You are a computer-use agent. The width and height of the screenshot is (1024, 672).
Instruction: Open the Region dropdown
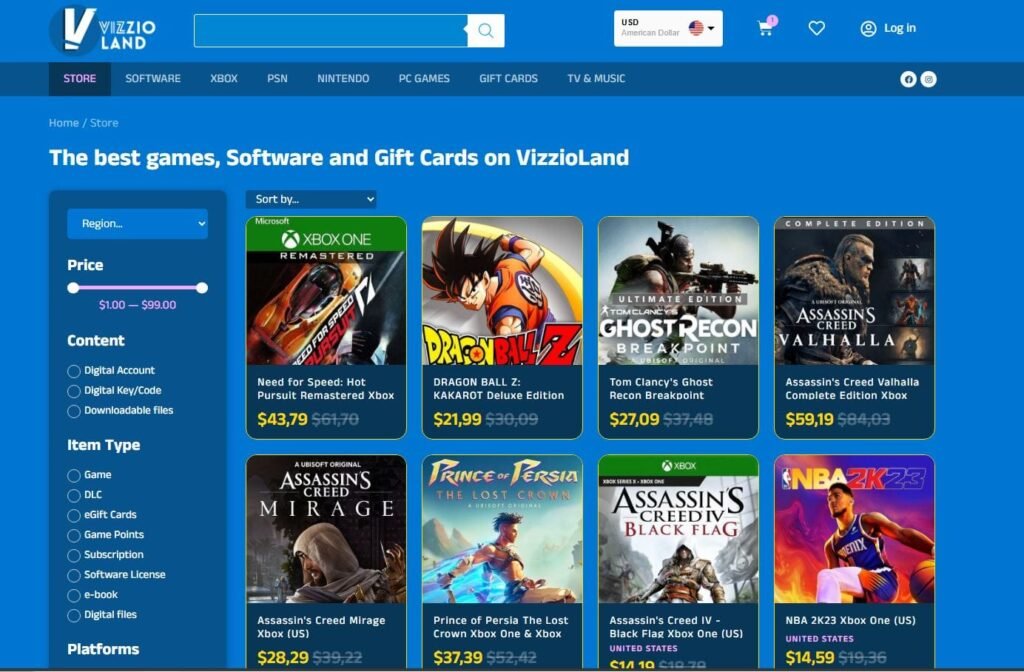click(x=137, y=224)
